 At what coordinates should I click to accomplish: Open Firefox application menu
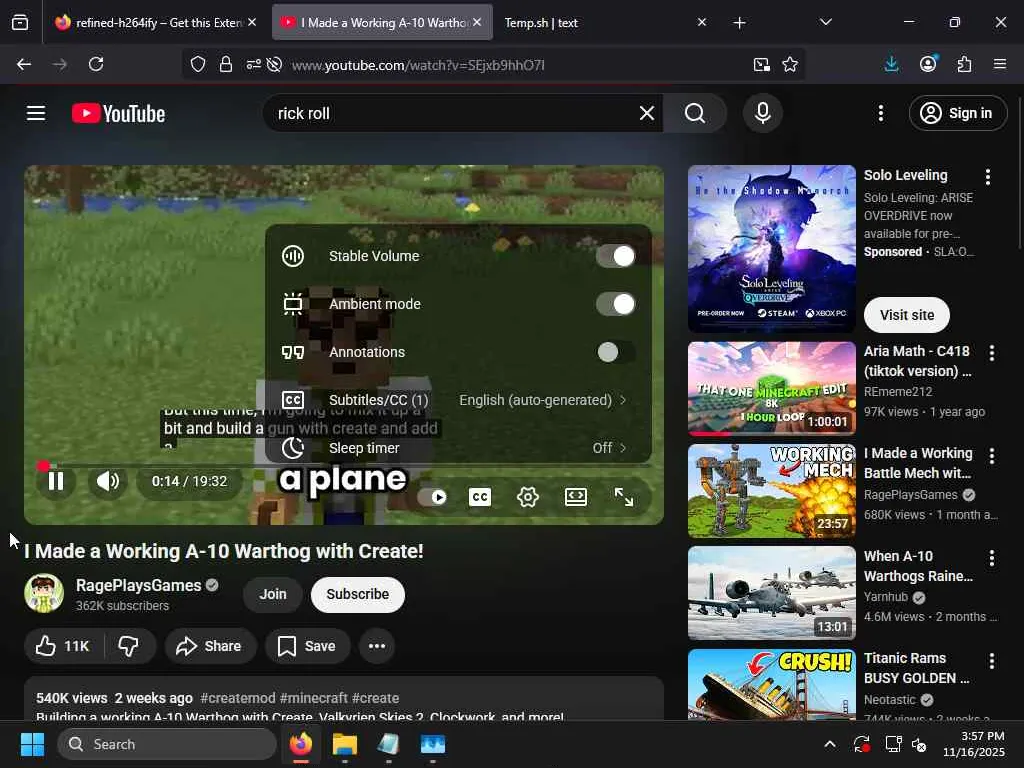click(x=1000, y=64)
